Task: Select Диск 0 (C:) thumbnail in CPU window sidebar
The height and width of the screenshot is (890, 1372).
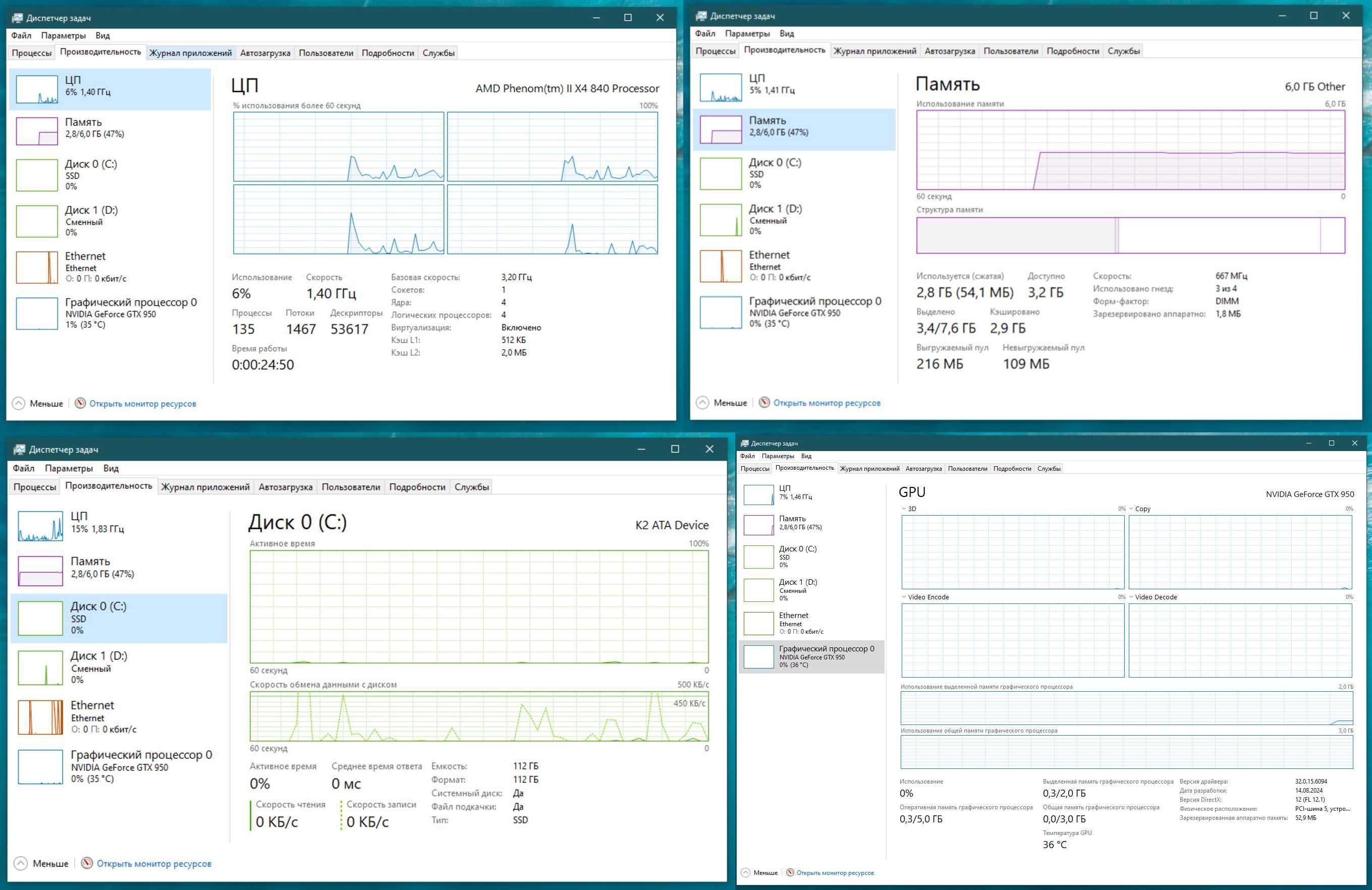Action: pyautogui.click(x=37, y=175)
